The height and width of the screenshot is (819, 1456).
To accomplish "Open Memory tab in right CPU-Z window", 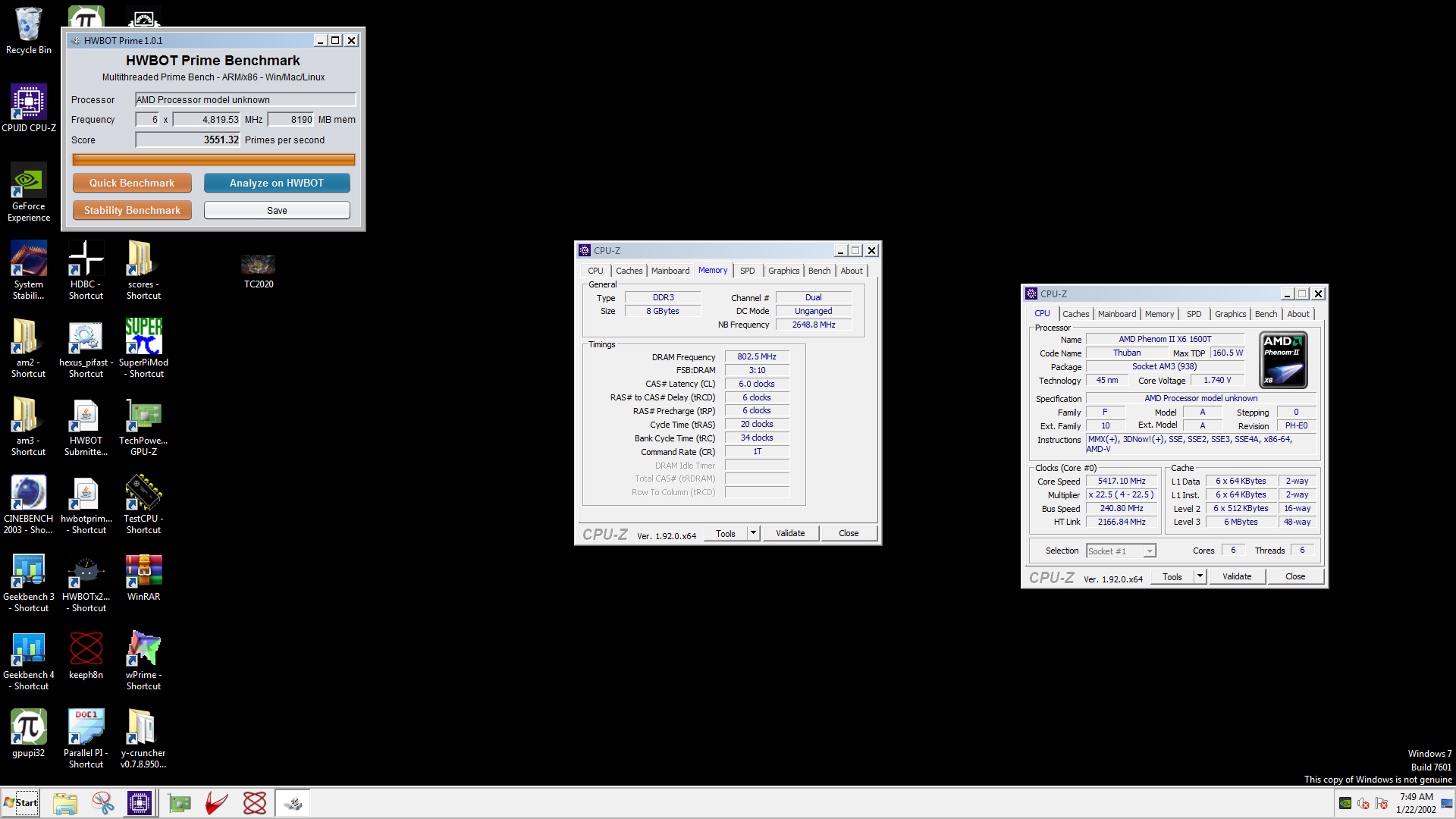I will point(1159,314).
